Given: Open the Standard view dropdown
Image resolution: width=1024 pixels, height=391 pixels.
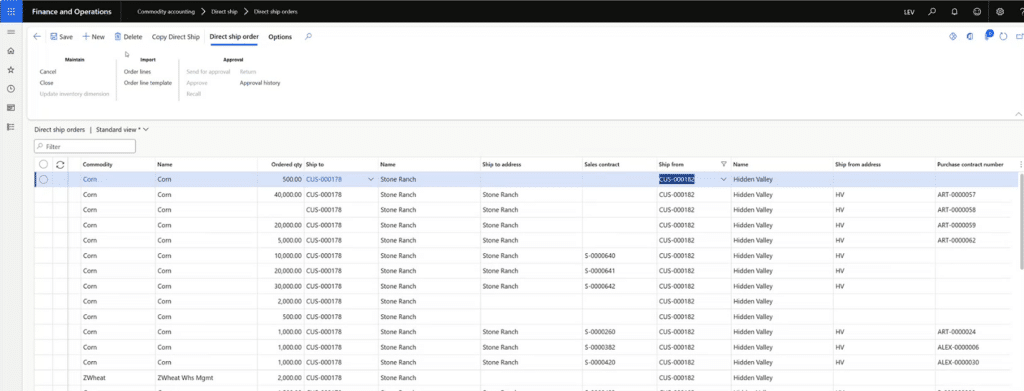Looking at the screenshot, I should coord(122,130).
